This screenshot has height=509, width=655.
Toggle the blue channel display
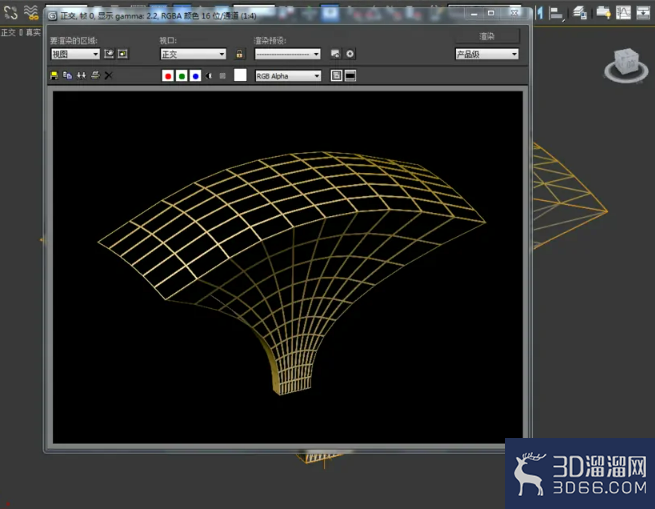pos(195,76)
